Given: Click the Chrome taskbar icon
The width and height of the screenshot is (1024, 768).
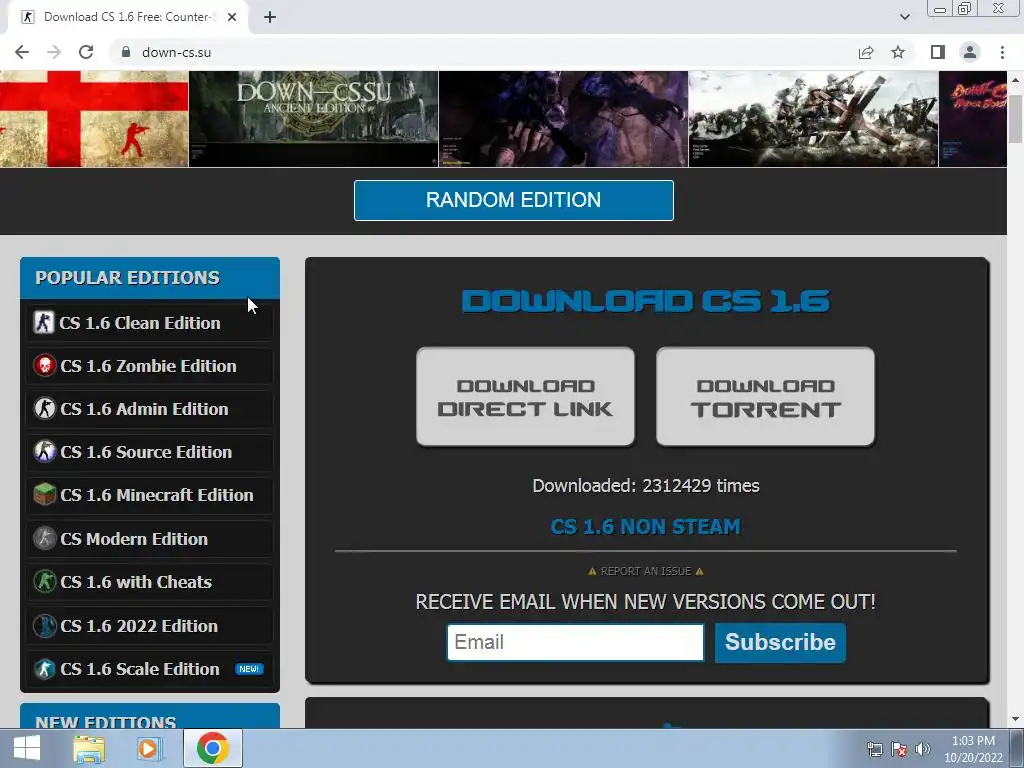Looking at the screenshot, I should tap(212, 748).
